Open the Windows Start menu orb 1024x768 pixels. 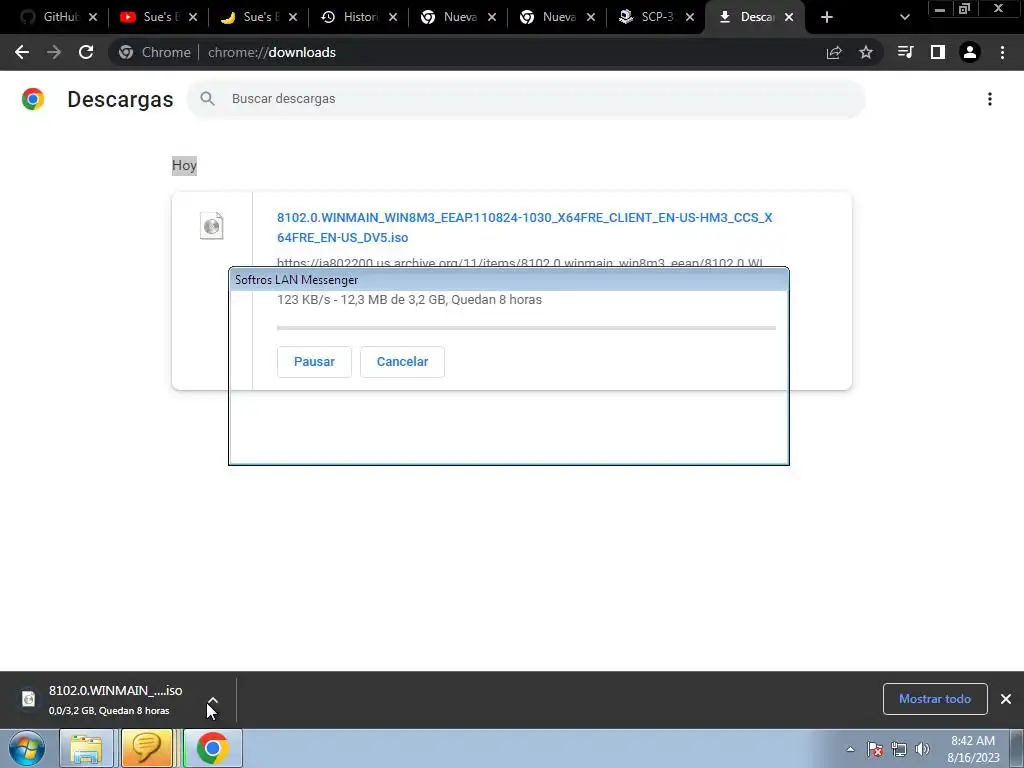click(26, 748)
